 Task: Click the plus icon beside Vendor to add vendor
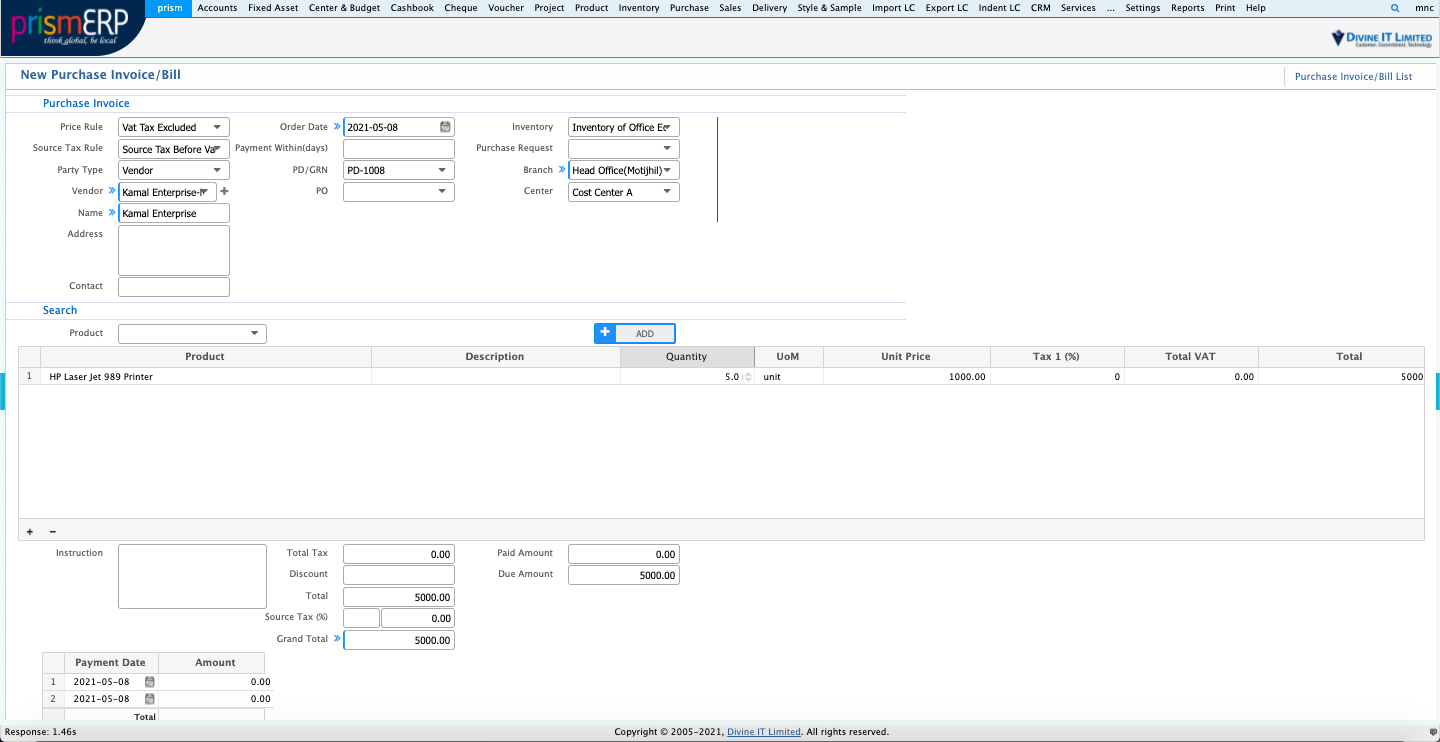[224, 191]
